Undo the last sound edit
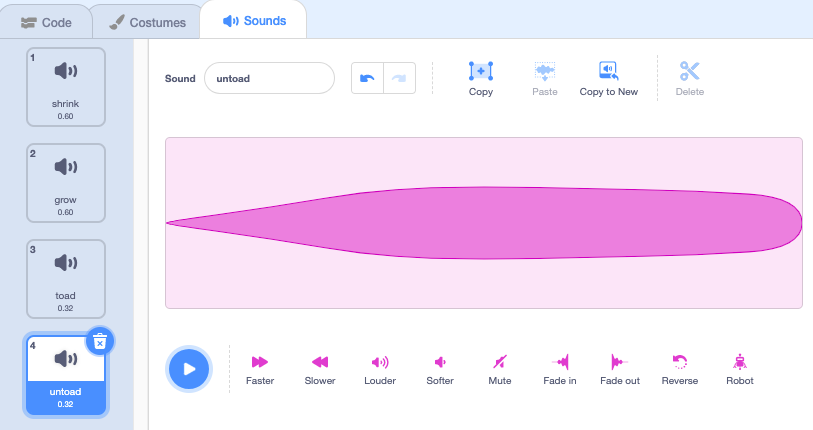Screen dimensions: 813x430 [367, 78]
